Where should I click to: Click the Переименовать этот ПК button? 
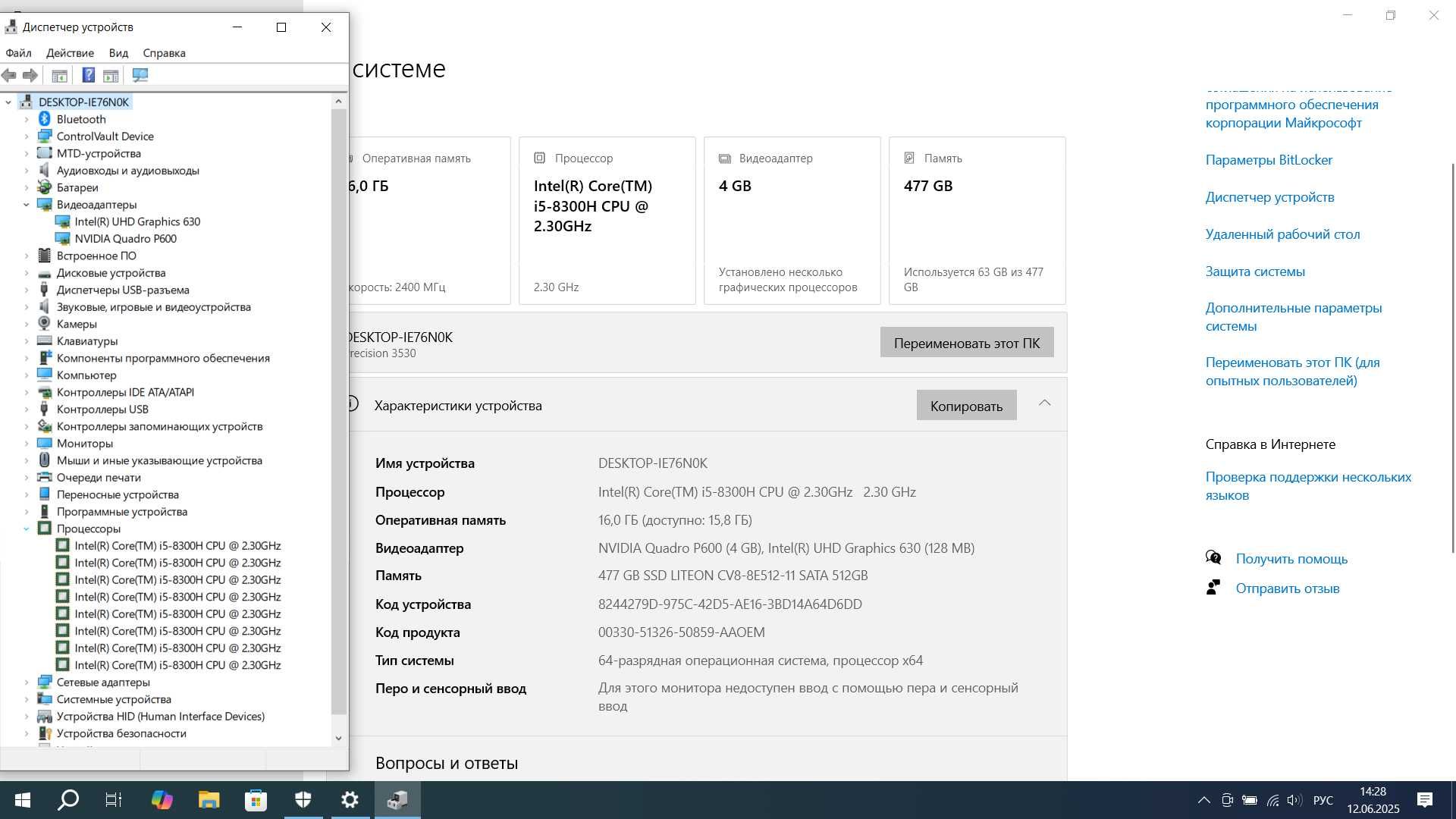[967, 343]
